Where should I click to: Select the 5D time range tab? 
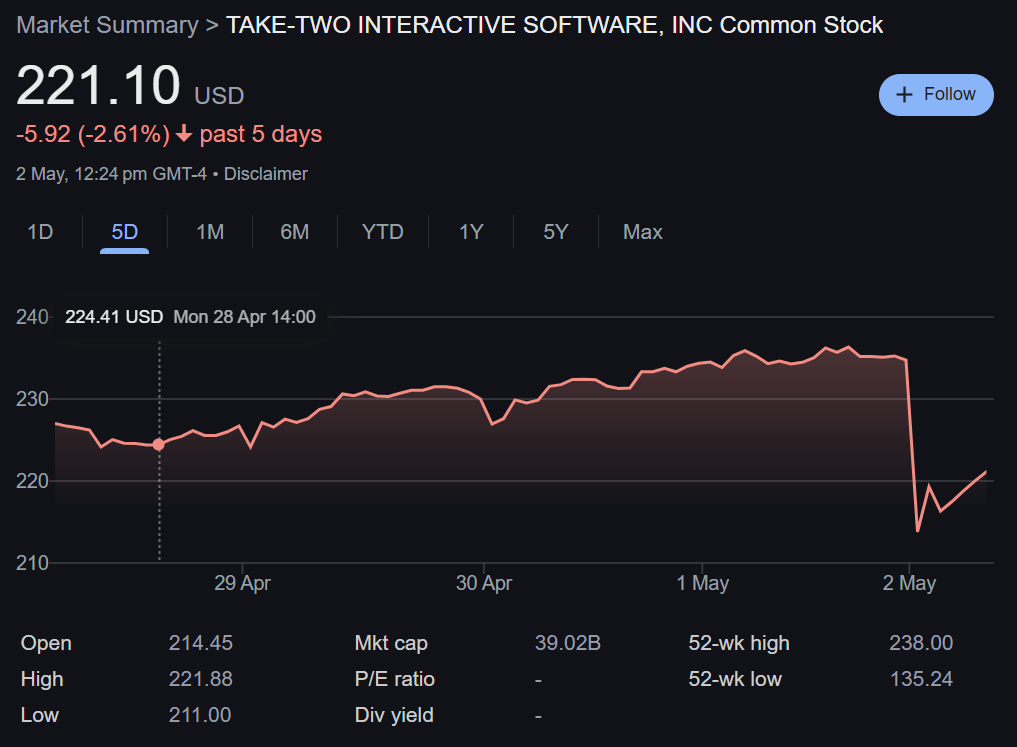coord(125,232)
